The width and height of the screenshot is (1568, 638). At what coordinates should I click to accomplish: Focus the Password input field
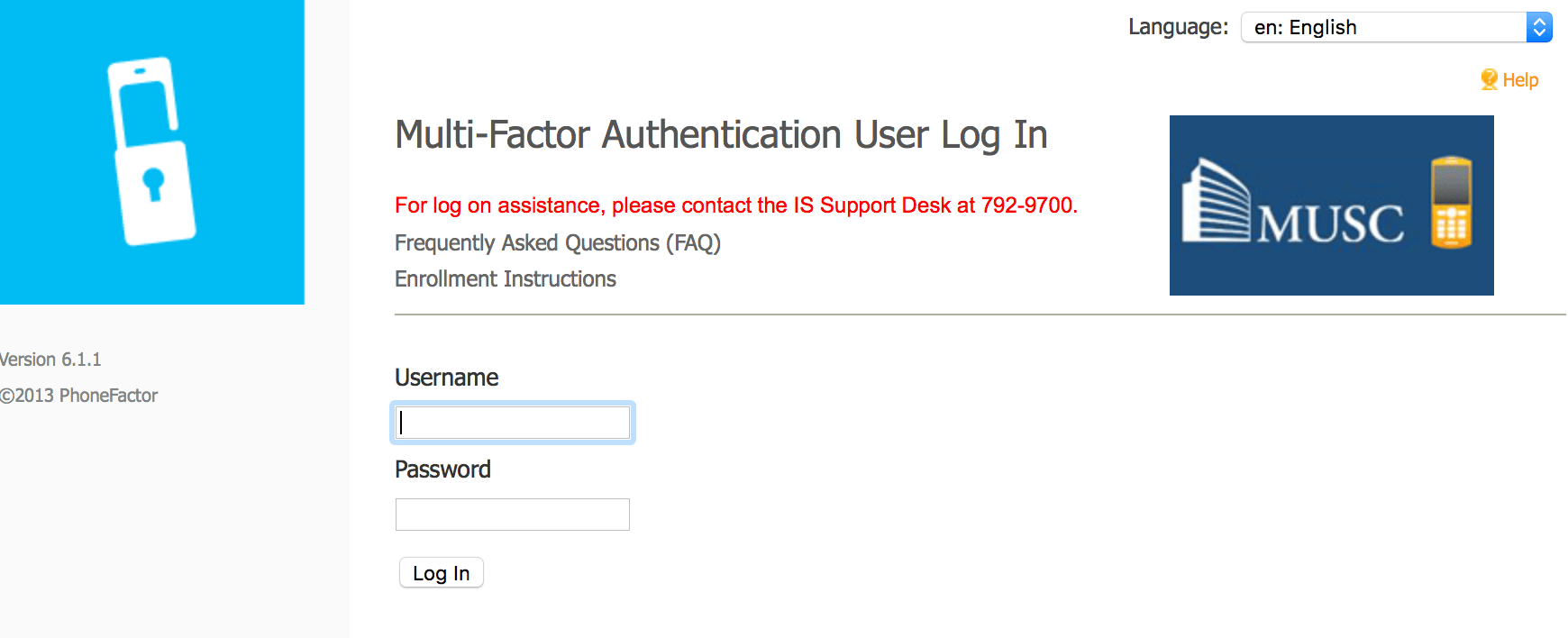513,515
